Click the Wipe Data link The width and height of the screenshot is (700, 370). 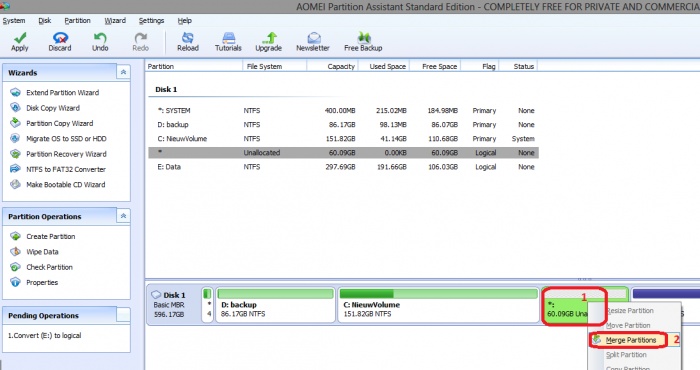pos(42,252)
